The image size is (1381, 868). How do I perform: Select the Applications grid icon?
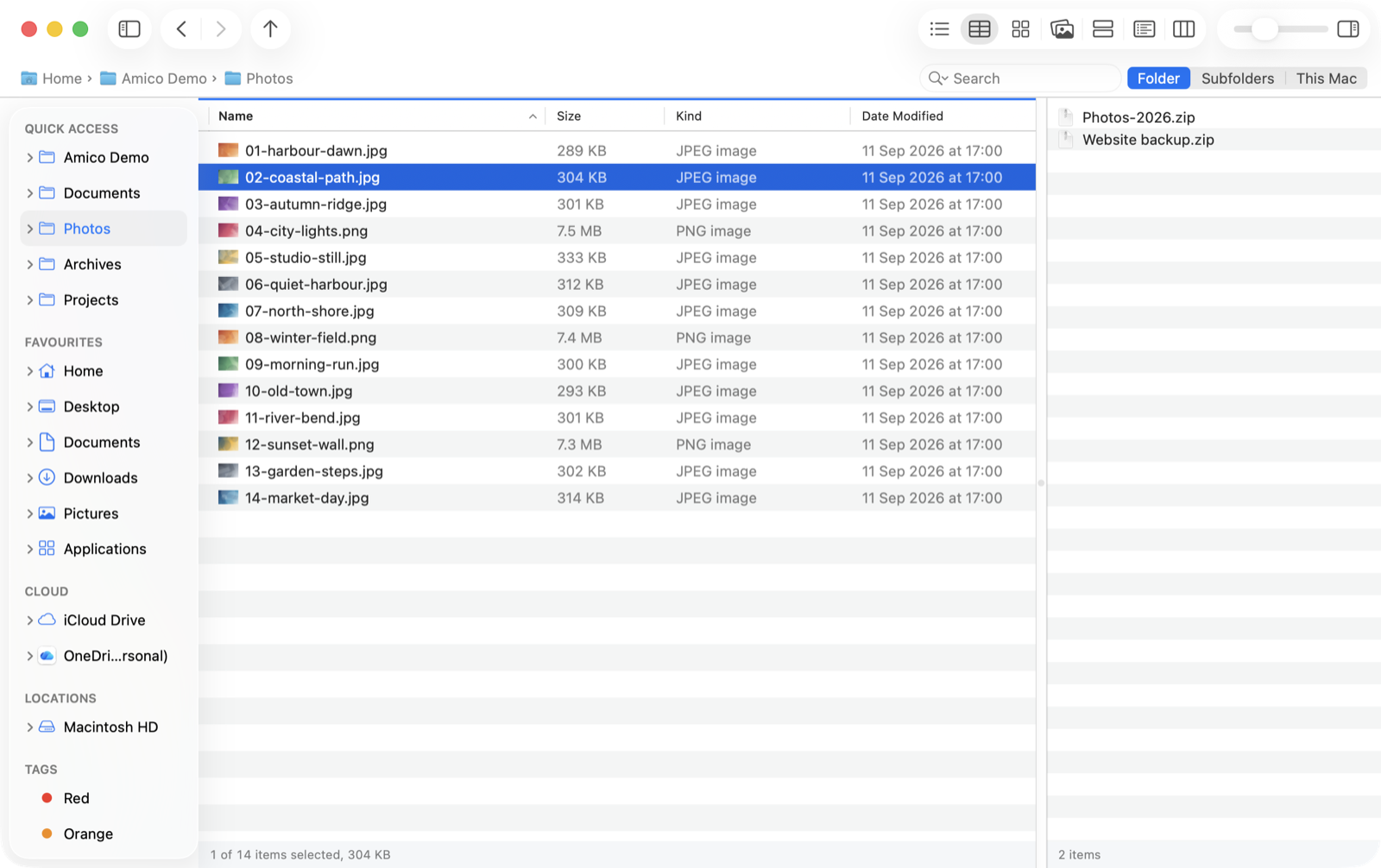[47, 549]
